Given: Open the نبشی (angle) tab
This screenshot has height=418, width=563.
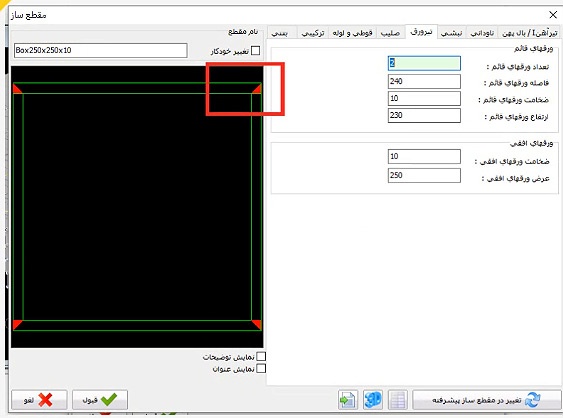Looking at the screenshot, I should click(x=451, y=33).
